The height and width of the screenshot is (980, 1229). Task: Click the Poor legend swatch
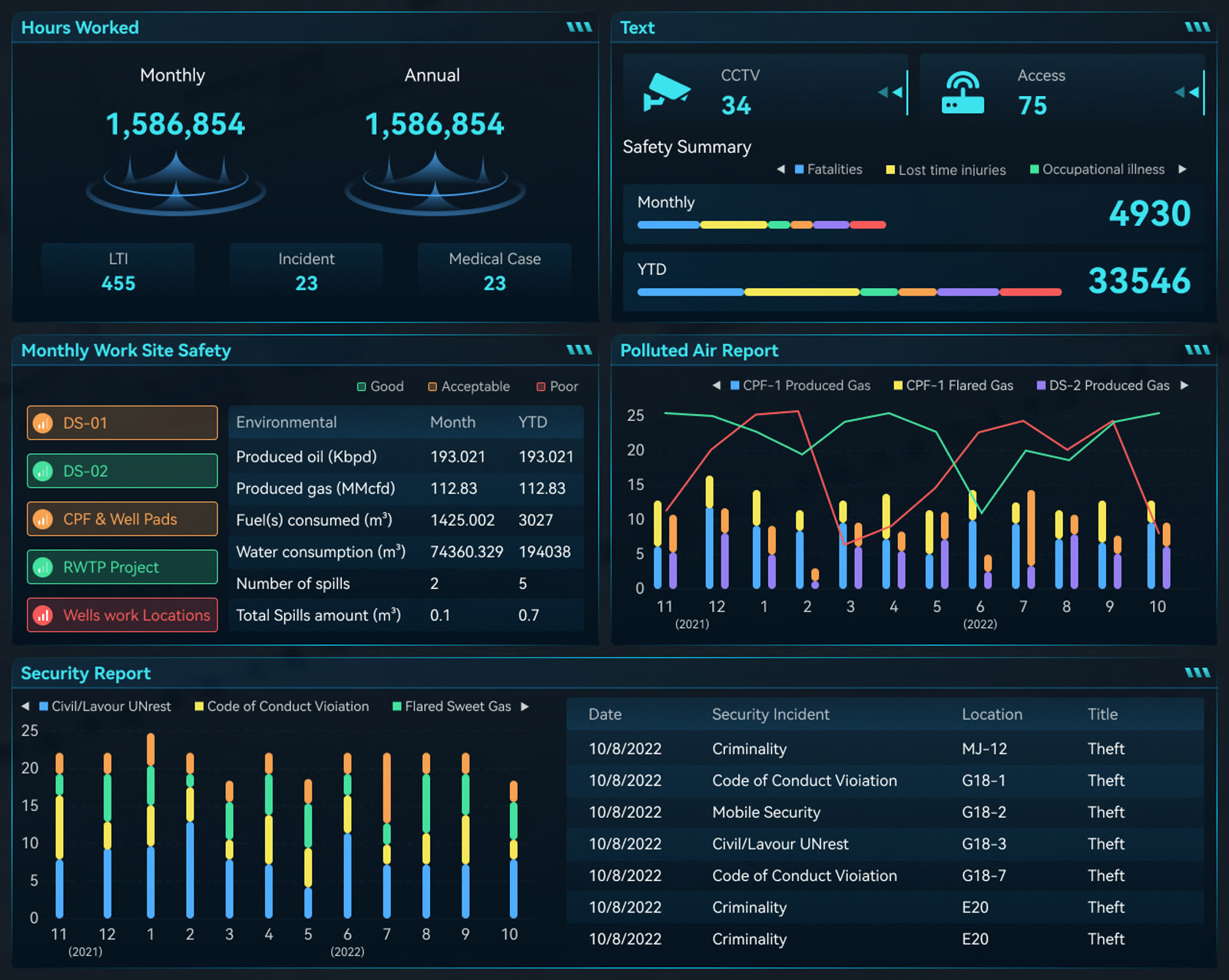541,386
